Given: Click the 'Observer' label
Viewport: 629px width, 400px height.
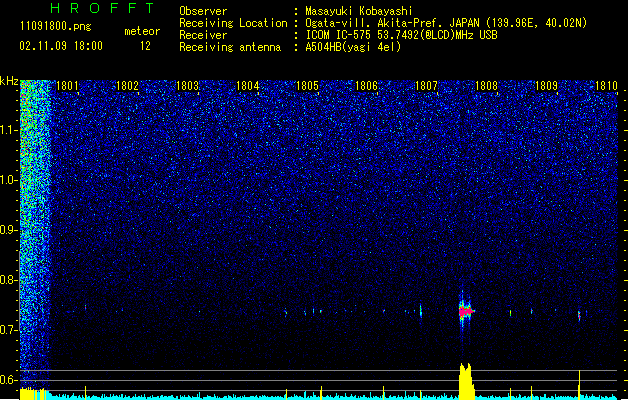Looking at the screenshot, I should [203, 11].
